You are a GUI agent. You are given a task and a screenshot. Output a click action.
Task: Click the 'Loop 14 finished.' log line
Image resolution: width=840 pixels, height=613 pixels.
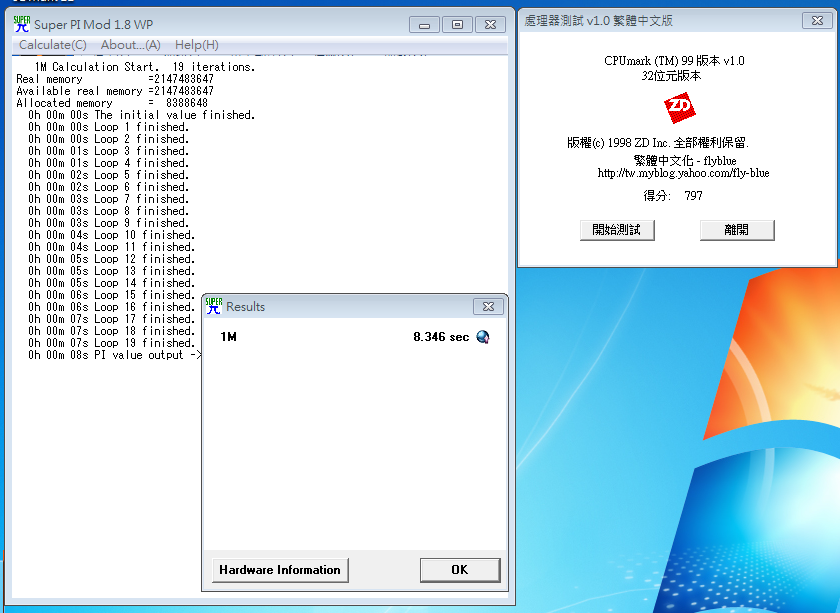point(111,283)
